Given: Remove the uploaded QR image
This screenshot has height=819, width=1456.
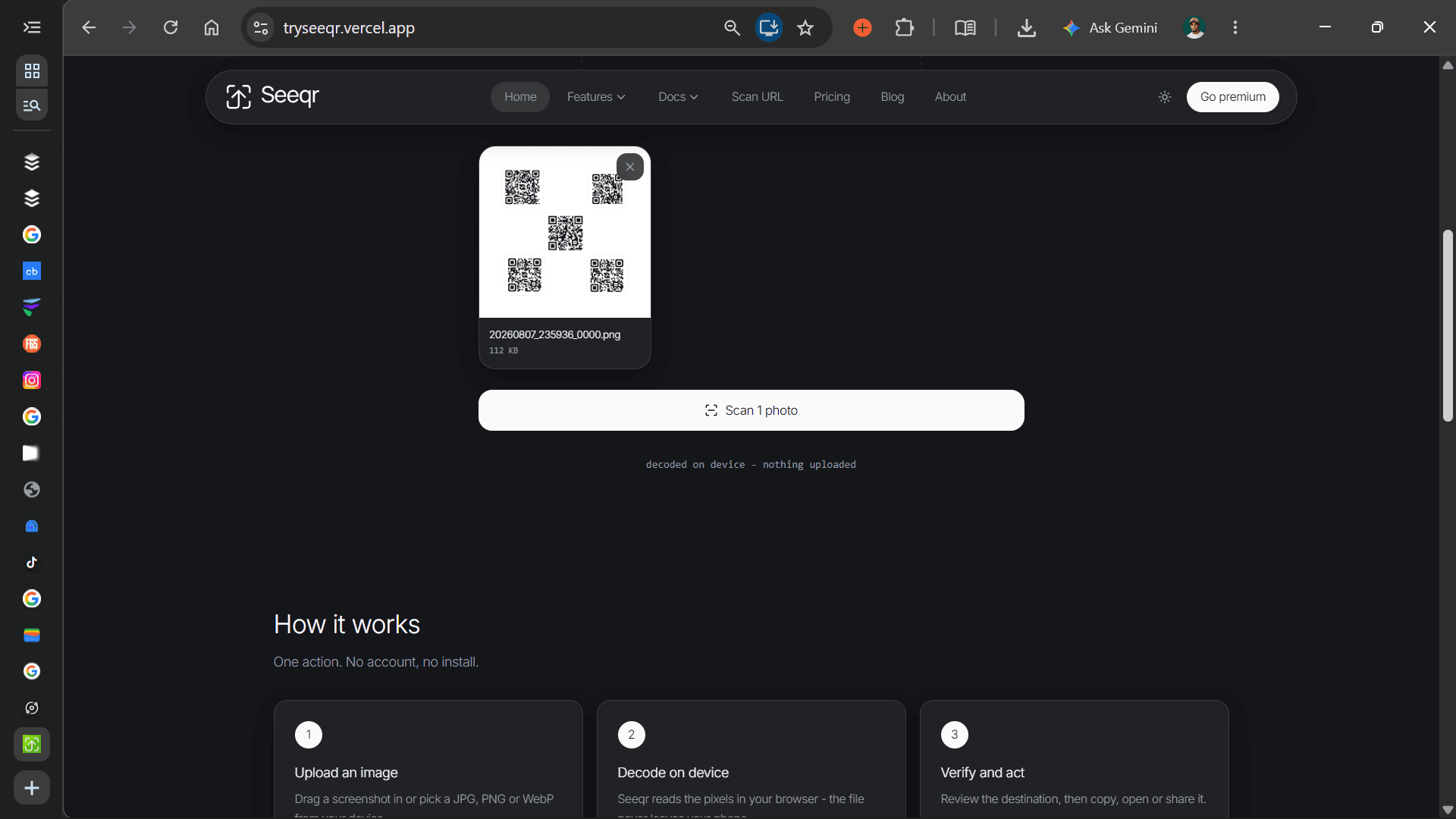Looking at the screenshot, I should point(630,167).
